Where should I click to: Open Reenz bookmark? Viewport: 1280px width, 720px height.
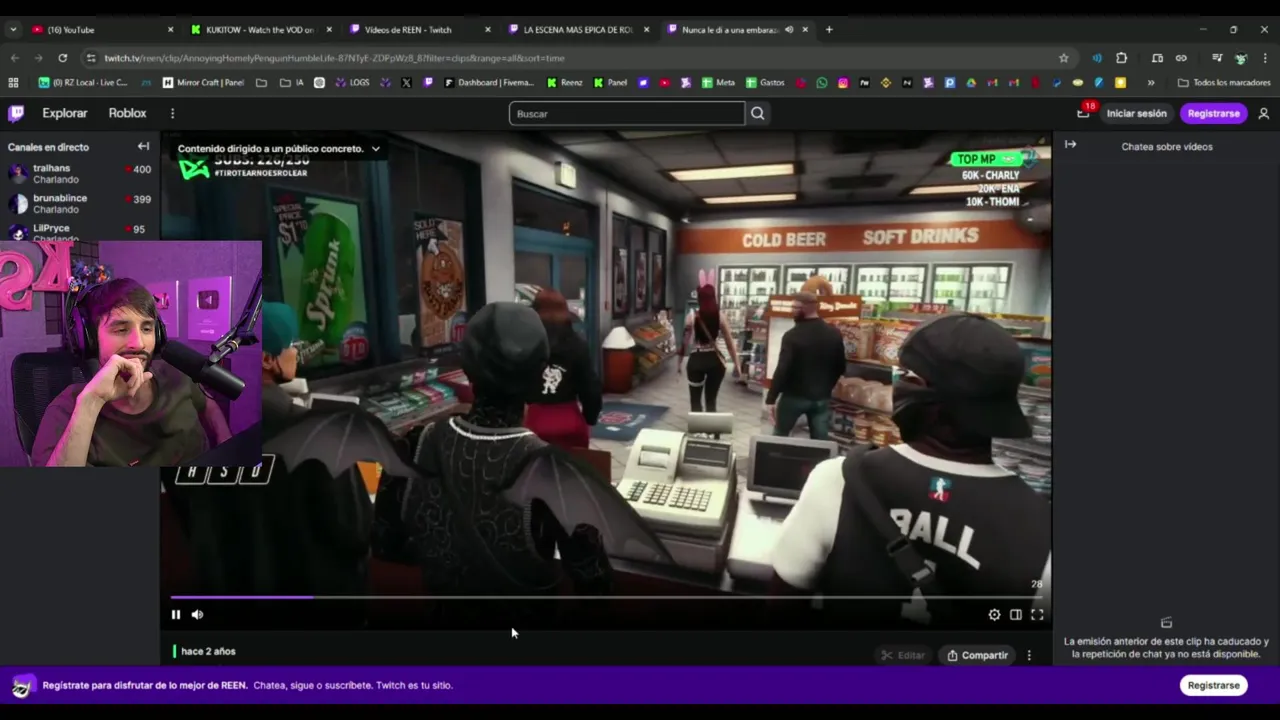(x=564, y=82)
